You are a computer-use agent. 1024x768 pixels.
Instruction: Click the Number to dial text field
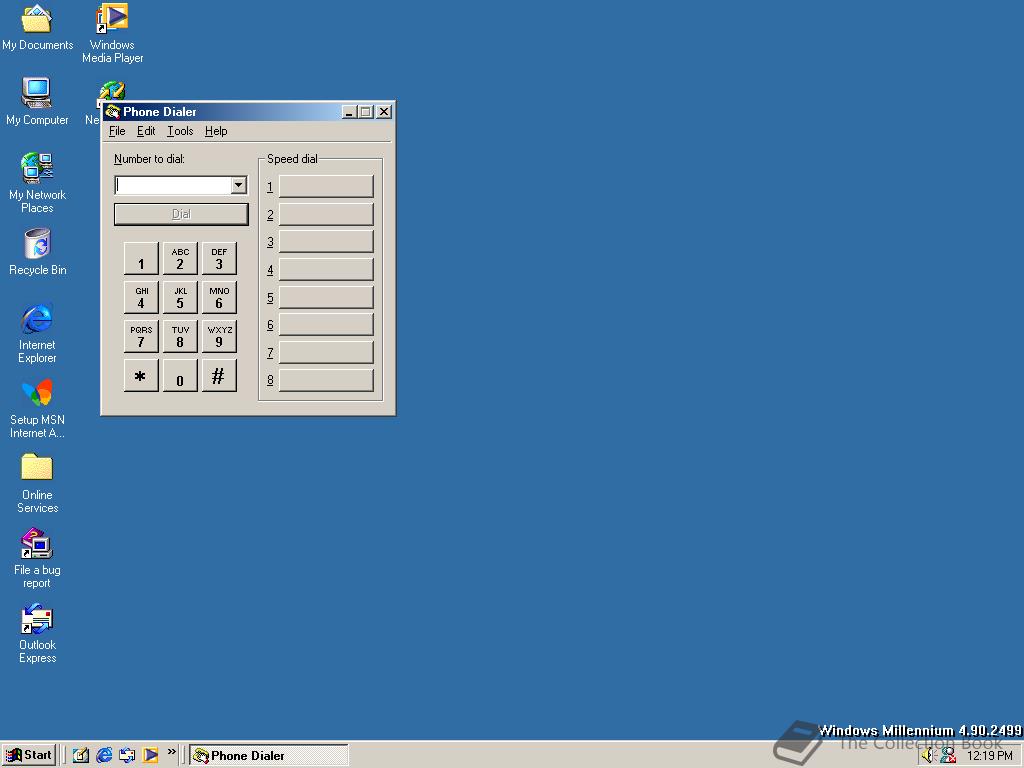coord(173,185)
